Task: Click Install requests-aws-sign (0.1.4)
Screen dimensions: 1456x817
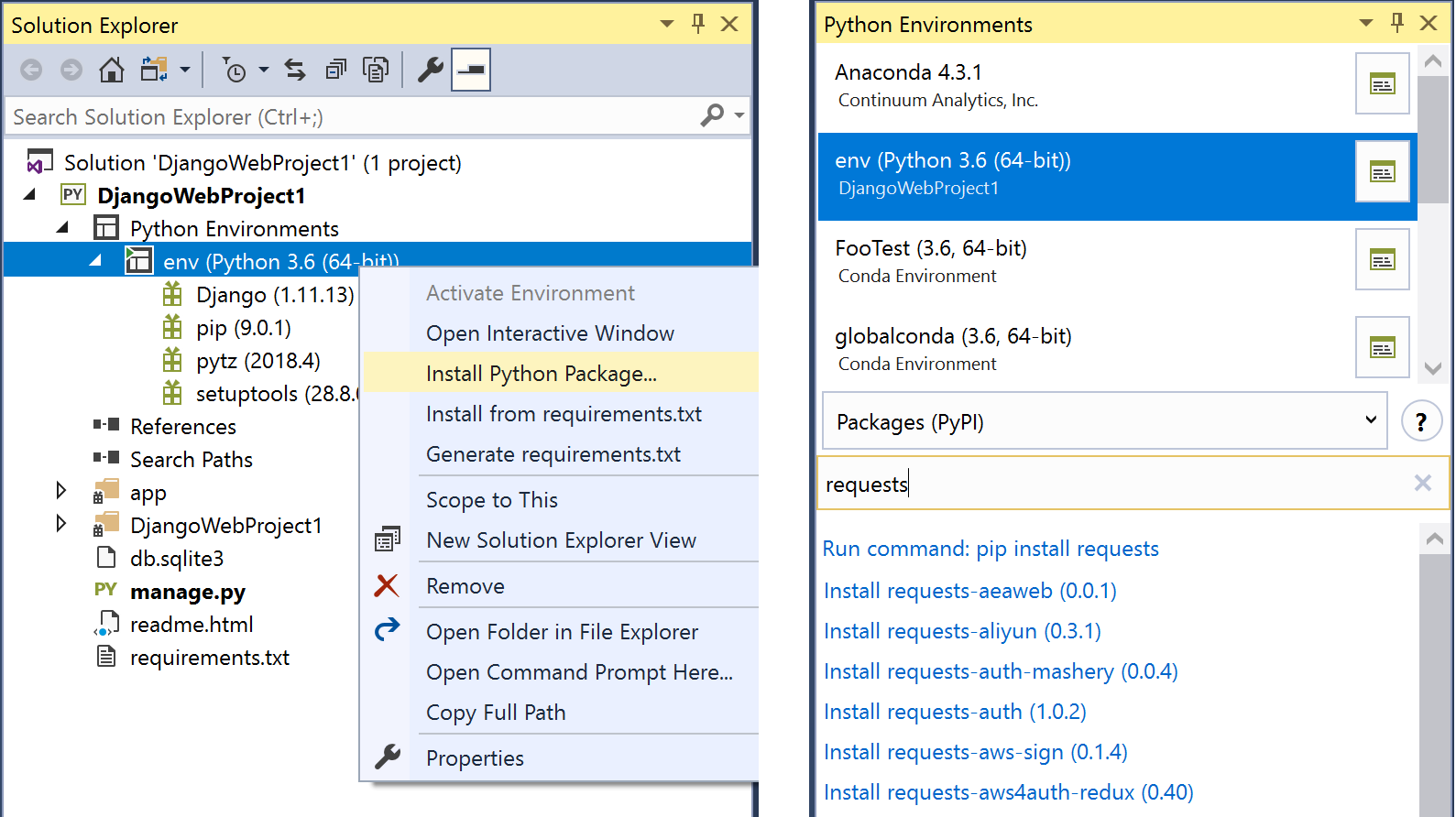Action: tap(975, 752)
